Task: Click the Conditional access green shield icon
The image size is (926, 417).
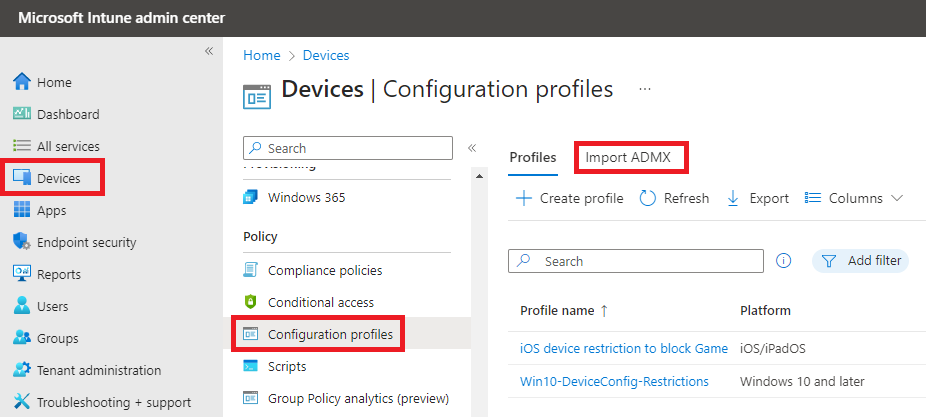Action: (x=251, y=302)
